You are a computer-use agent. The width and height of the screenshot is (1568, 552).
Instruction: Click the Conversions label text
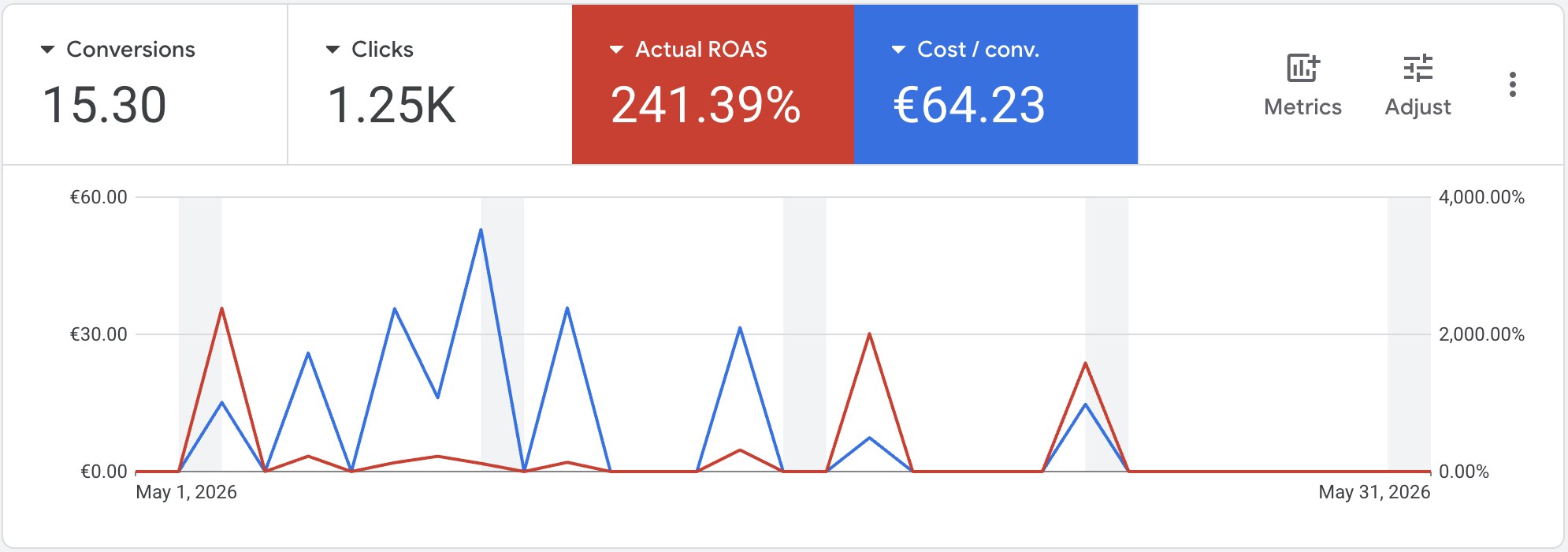coord(131,50)
